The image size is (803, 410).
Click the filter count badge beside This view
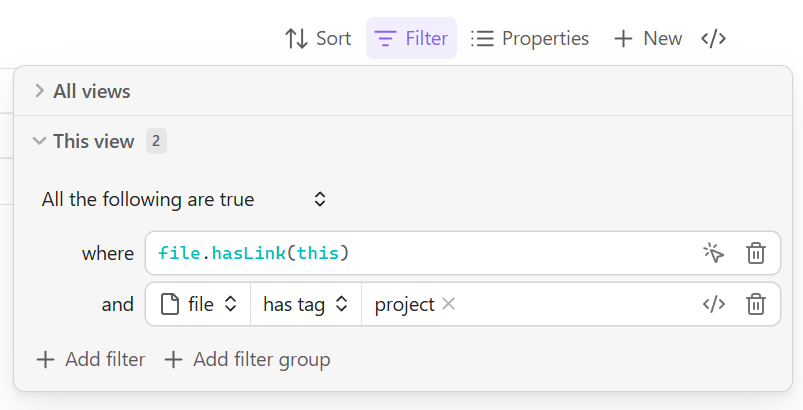156,141
